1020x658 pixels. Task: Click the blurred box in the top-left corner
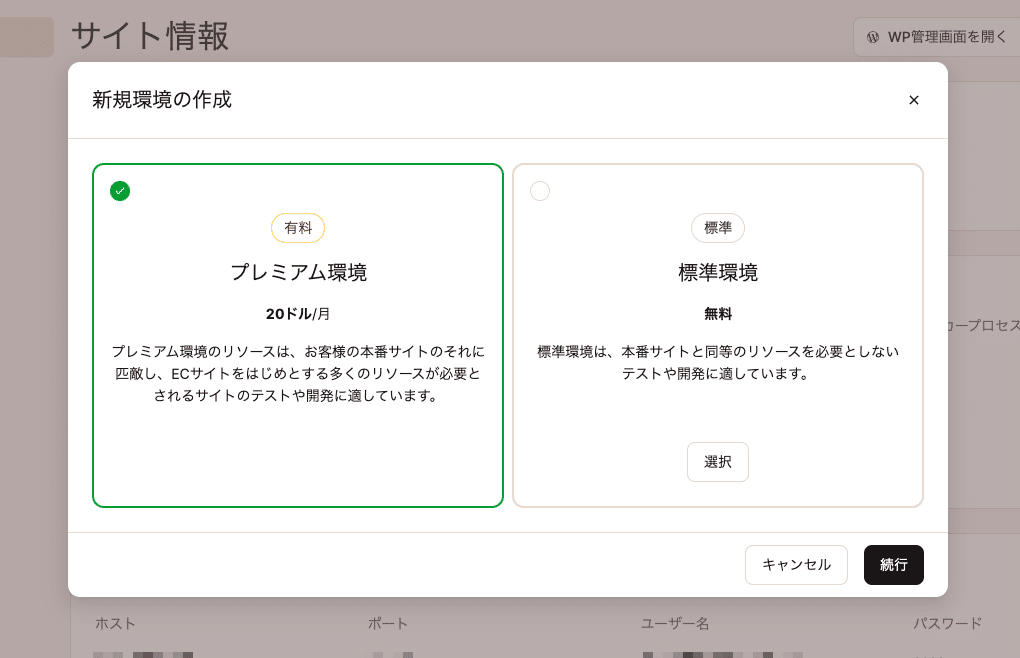point(26,37)
